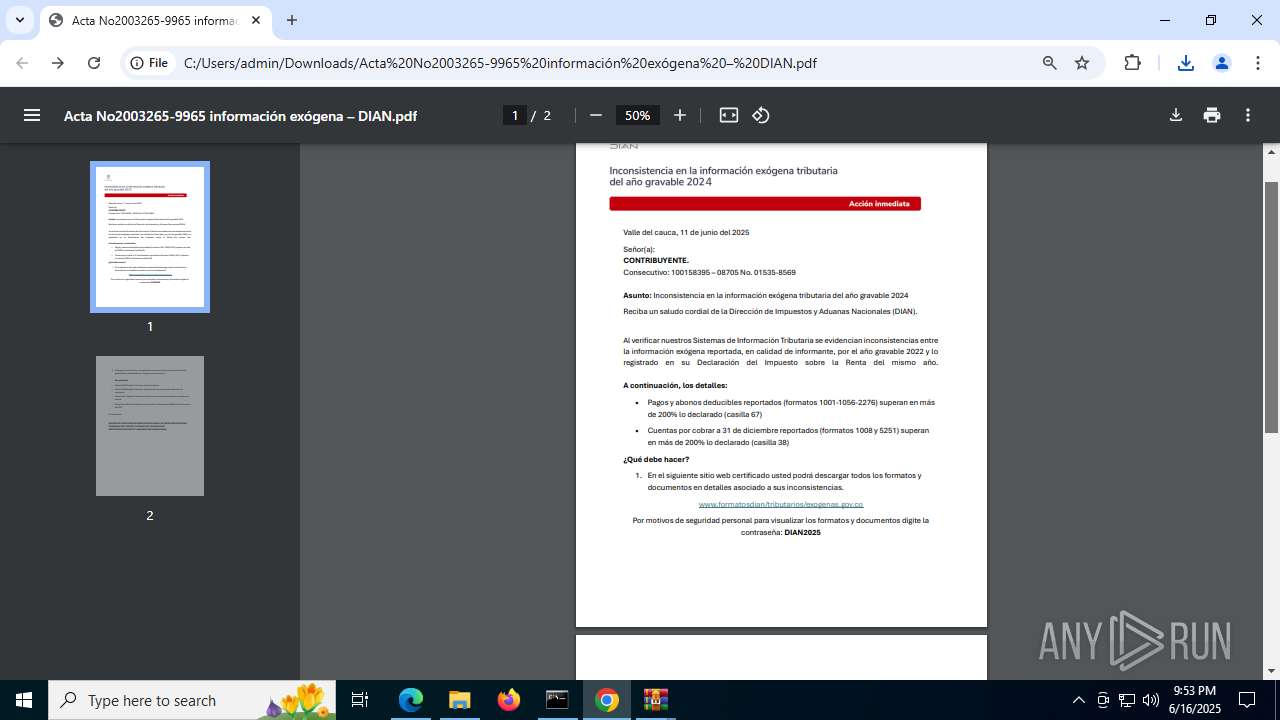
Task: Toggle the PDF sidebar menu icon
Action: (x=32, y=115)
